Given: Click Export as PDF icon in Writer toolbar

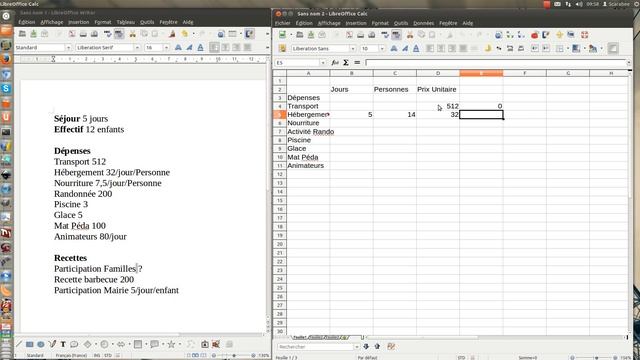Looking at the screenshot, I should (x=72, y=34).
